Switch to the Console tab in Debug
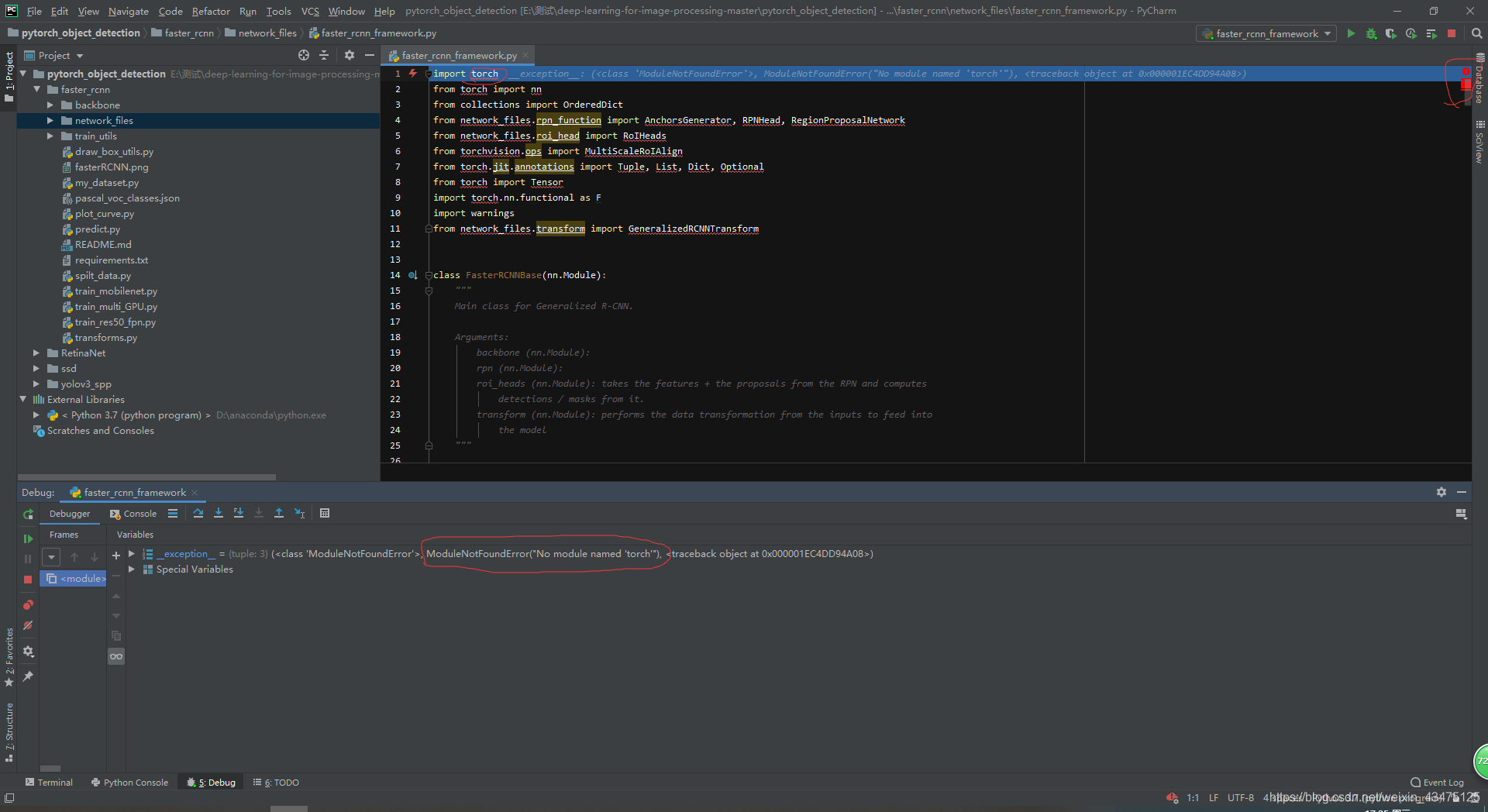Screen dimensions: 1488x812 point(133,514)
